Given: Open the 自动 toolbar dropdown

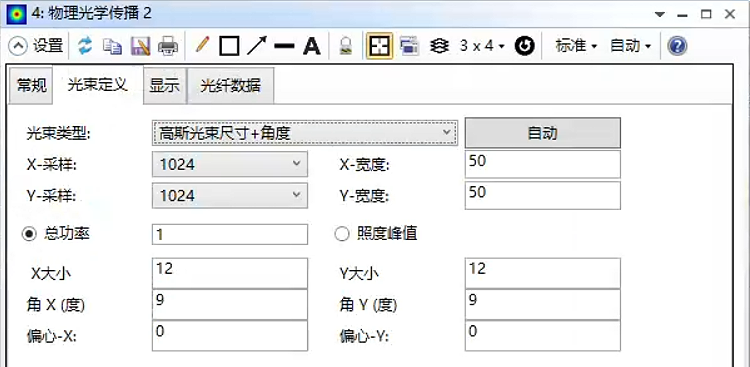Looking at the screenshot, I should pos(630,46).
